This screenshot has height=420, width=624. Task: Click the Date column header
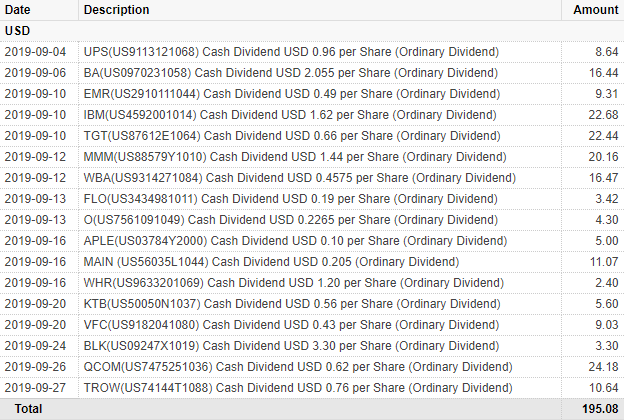click(18, 10)
